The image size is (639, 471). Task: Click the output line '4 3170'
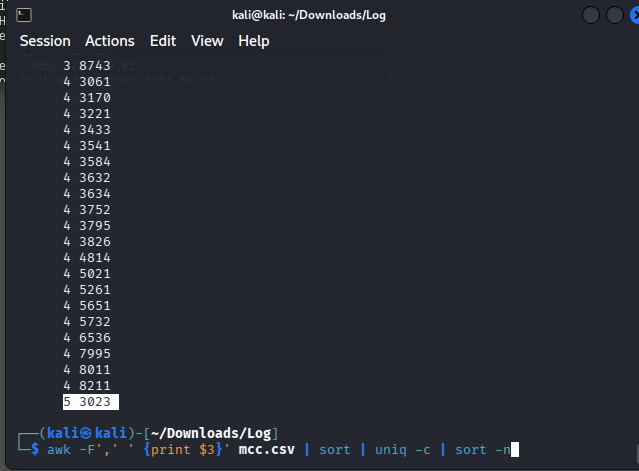tap(87, 98)
